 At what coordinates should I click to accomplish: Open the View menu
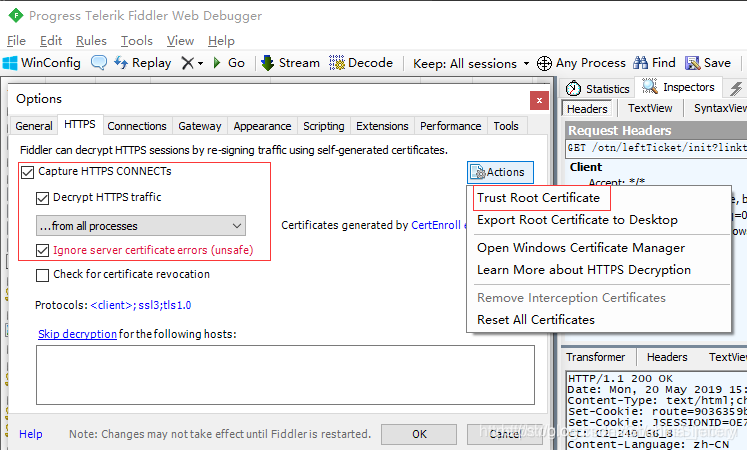(x=180, y=41)
